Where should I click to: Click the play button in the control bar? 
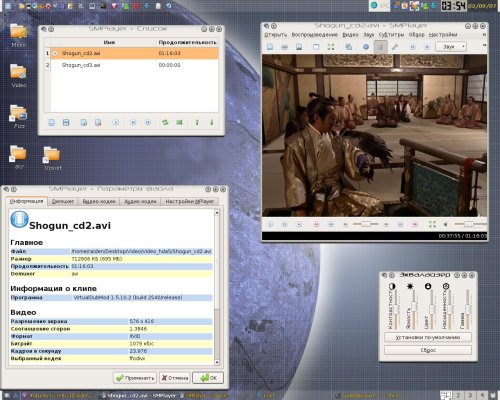pos(270,224)
